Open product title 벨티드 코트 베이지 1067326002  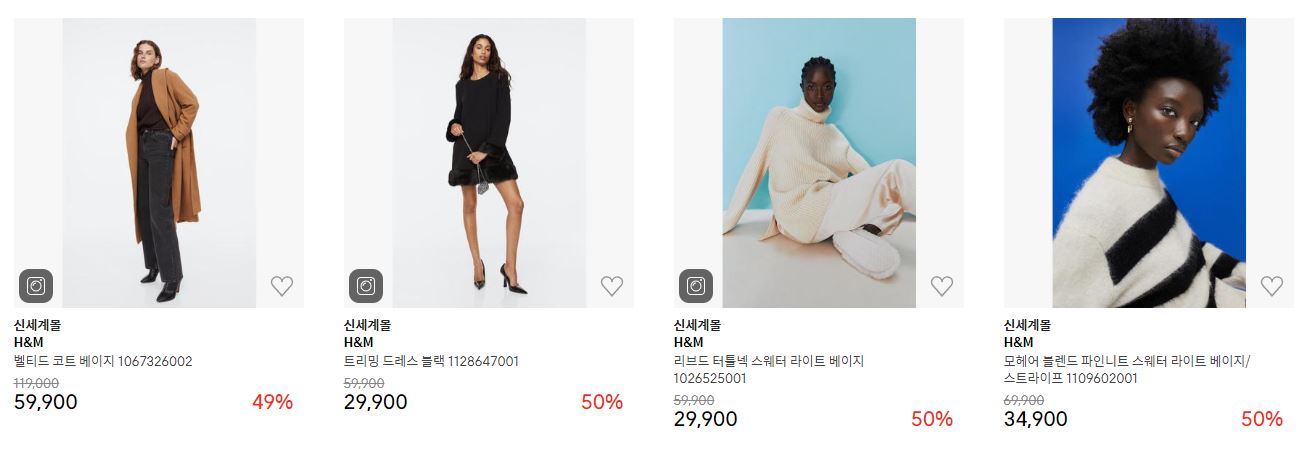pyautogui.click(x=103, y=361)
